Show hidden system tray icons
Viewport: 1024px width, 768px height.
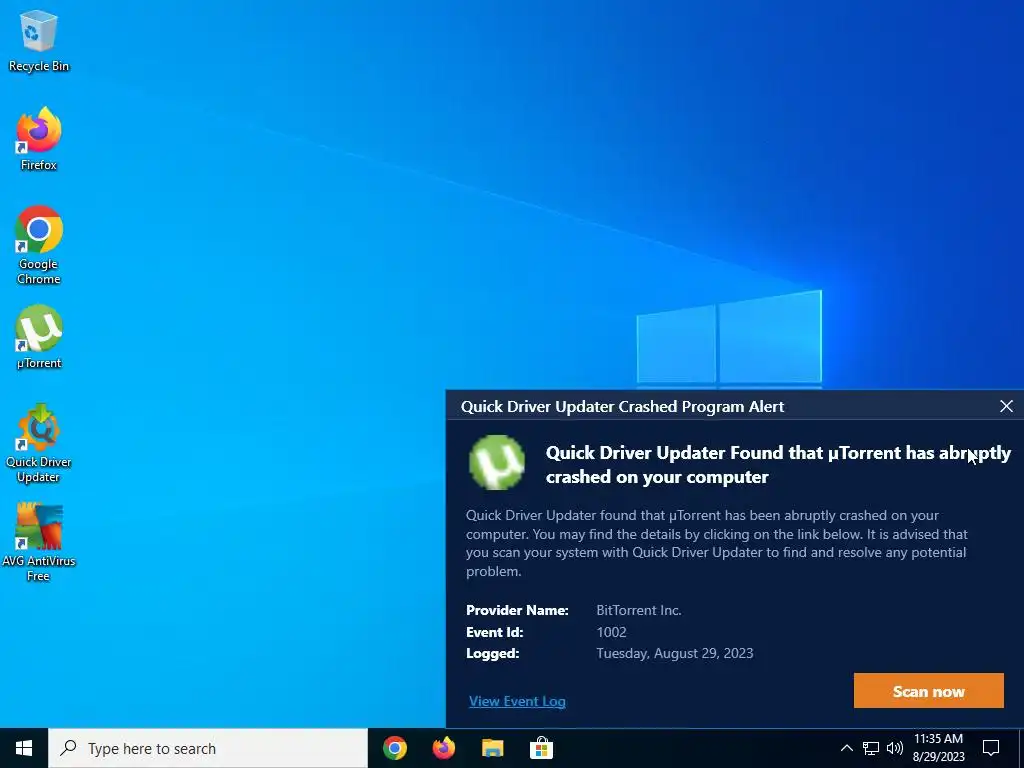pos(846,748)
